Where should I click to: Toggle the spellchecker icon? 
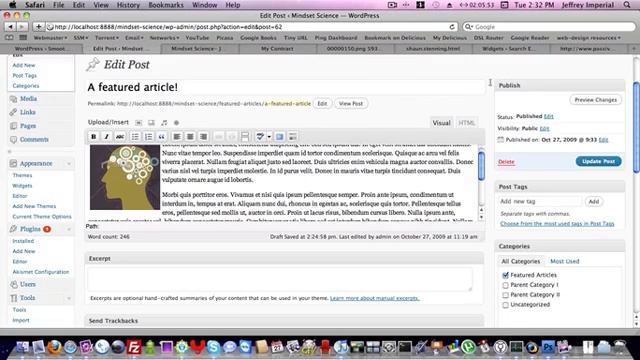(260, 137)
